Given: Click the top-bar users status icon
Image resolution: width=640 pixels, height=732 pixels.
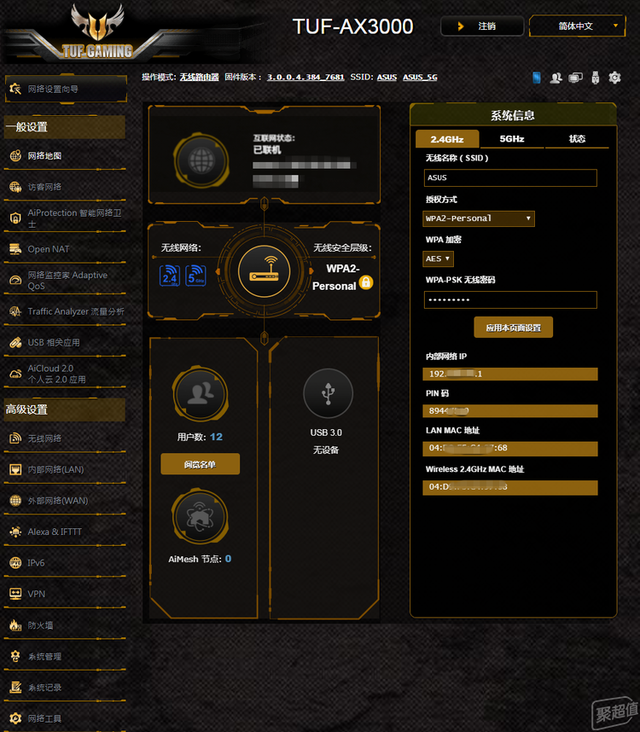Looking at the screenshot, I should pos(556,77).
